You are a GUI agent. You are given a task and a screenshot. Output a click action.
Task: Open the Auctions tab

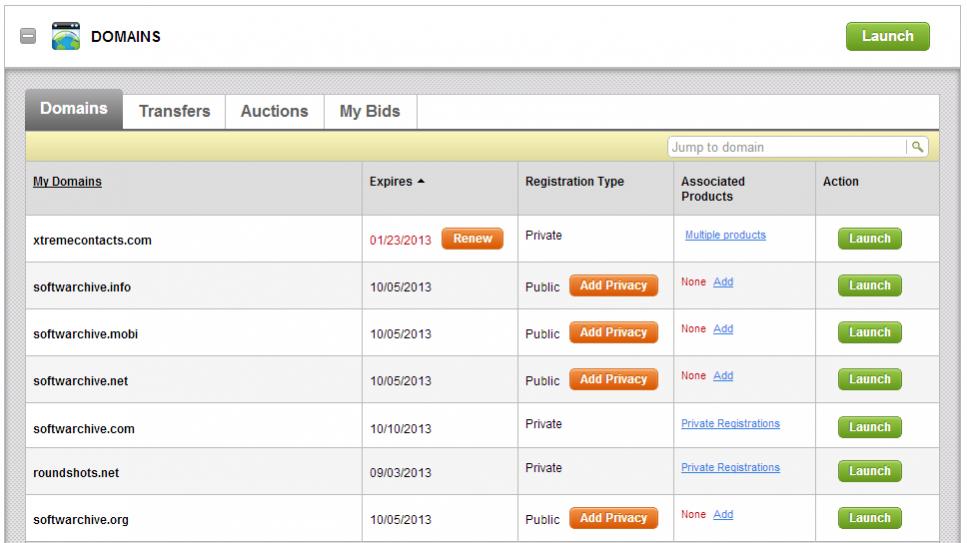(x=274, y=111)
